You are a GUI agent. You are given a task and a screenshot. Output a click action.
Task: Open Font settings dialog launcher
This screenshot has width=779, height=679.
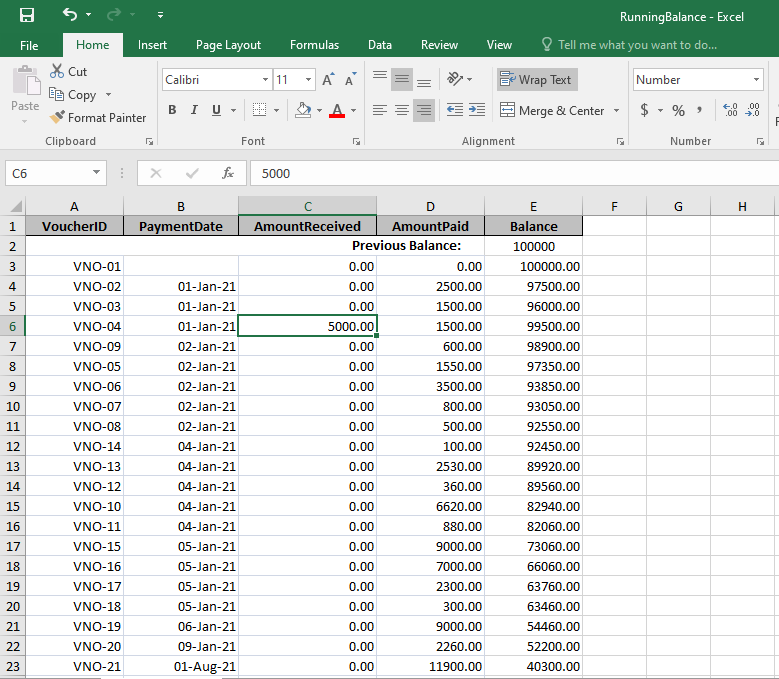point(356,142)
